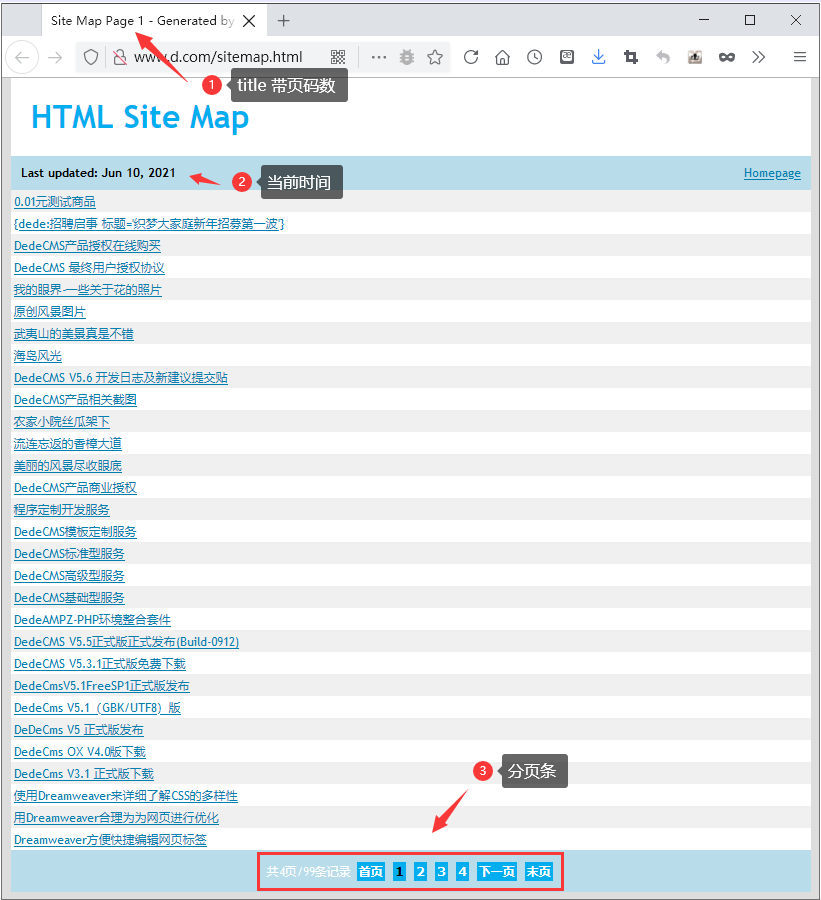The width and height of the screenshot is (821, 900).
Task: Expand the toolbar overflow chevron
Action: point(759,58)
